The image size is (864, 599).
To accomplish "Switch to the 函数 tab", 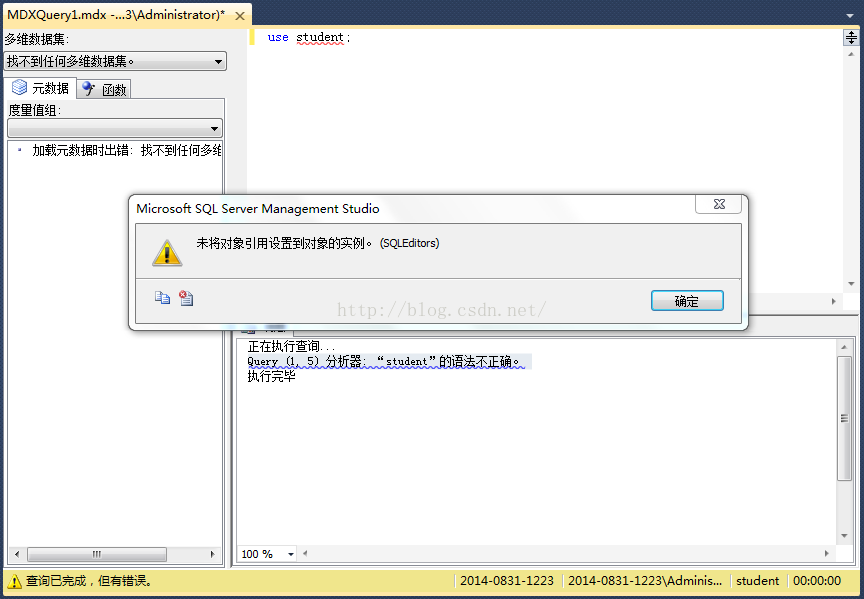I will pos(104,89).
